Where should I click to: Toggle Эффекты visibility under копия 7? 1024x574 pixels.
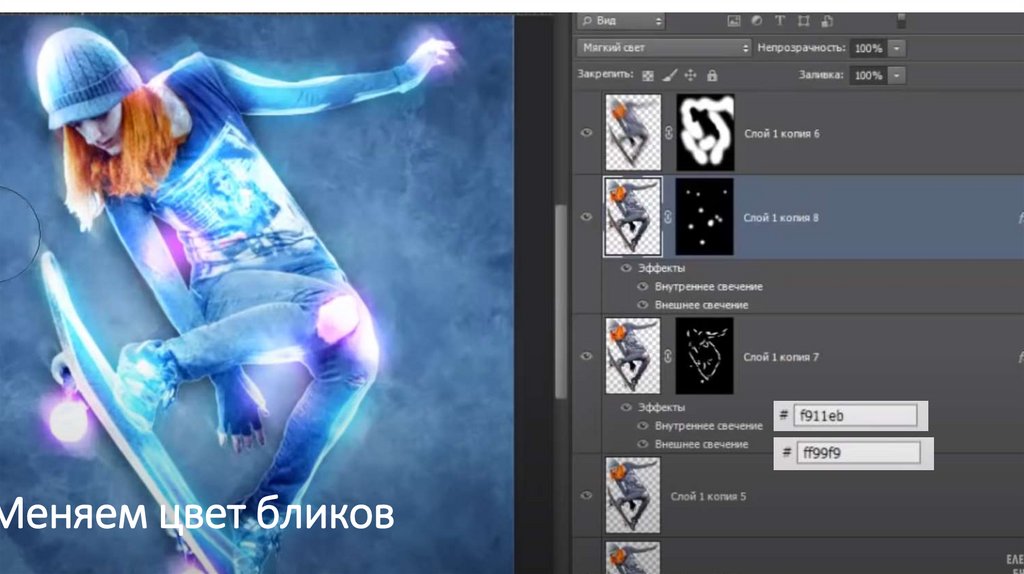pyautogui.click(x=626, y=407)
